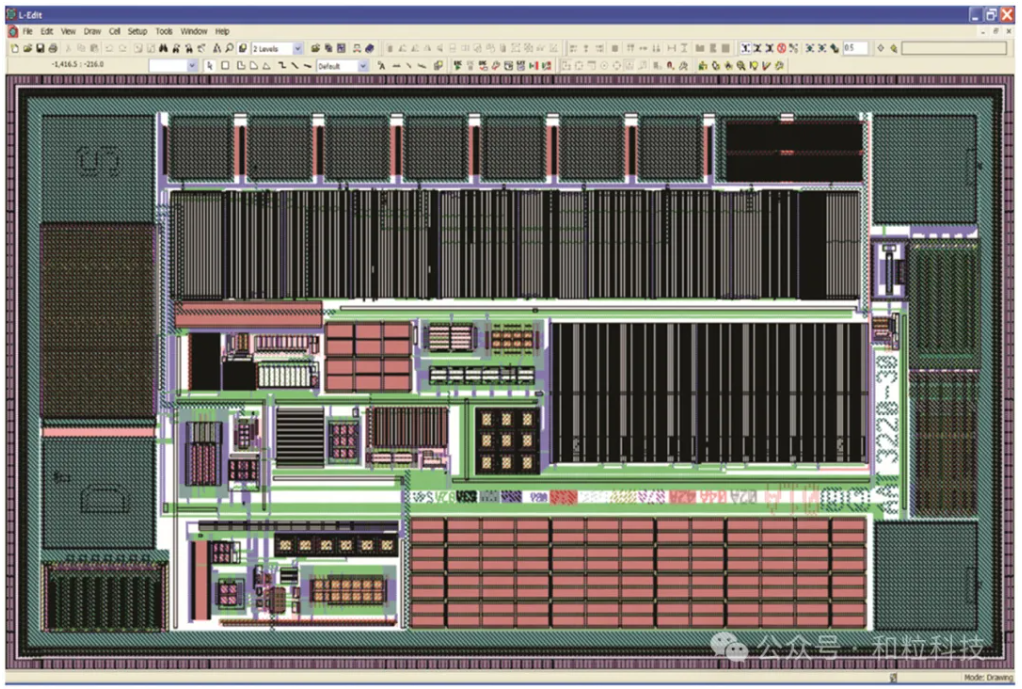The image size is (1022, 689).
Task: Open the Tools menu
Action: [164, 31]
